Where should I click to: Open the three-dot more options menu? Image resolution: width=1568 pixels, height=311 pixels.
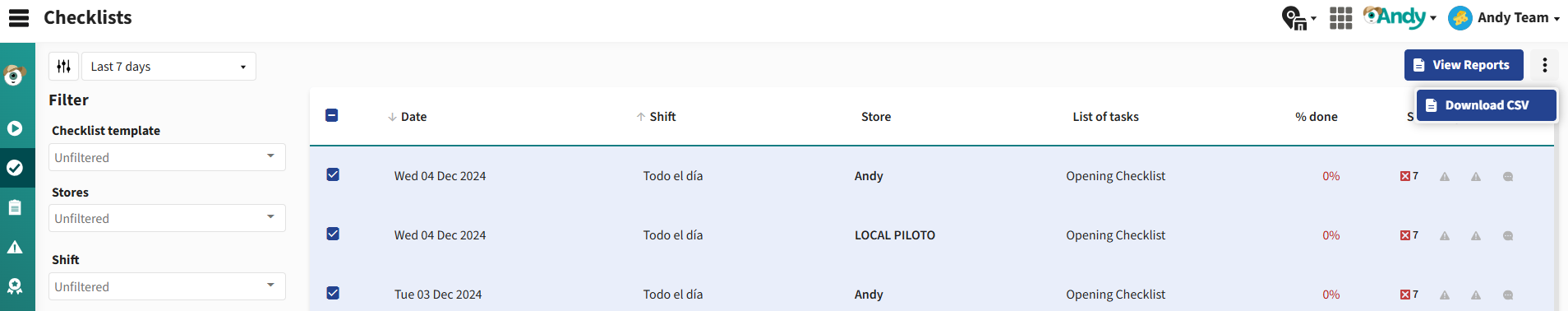coord(1545,65)
